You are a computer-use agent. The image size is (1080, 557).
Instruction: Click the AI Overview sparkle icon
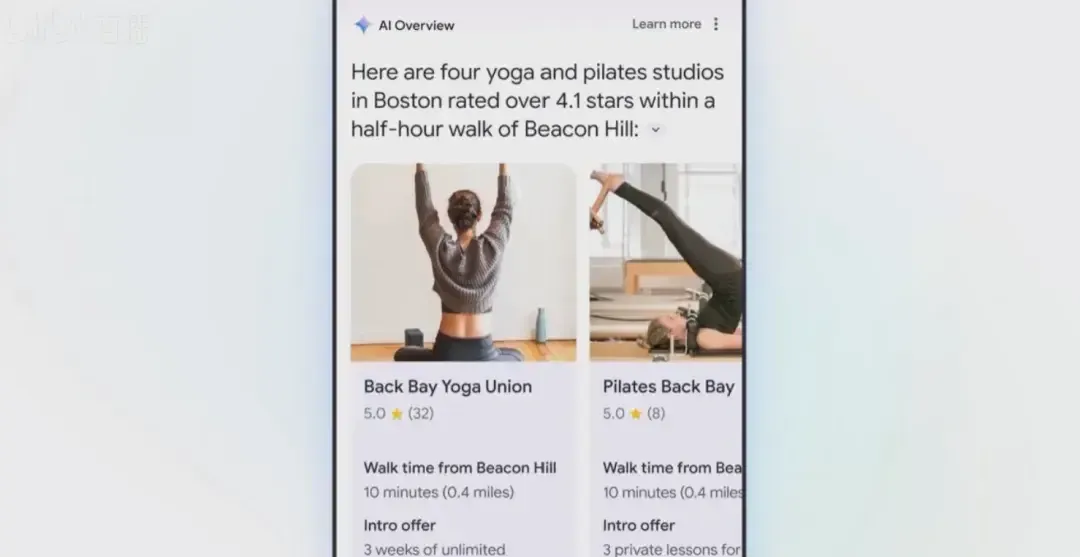pyautogui.click(x=363, y=25)
